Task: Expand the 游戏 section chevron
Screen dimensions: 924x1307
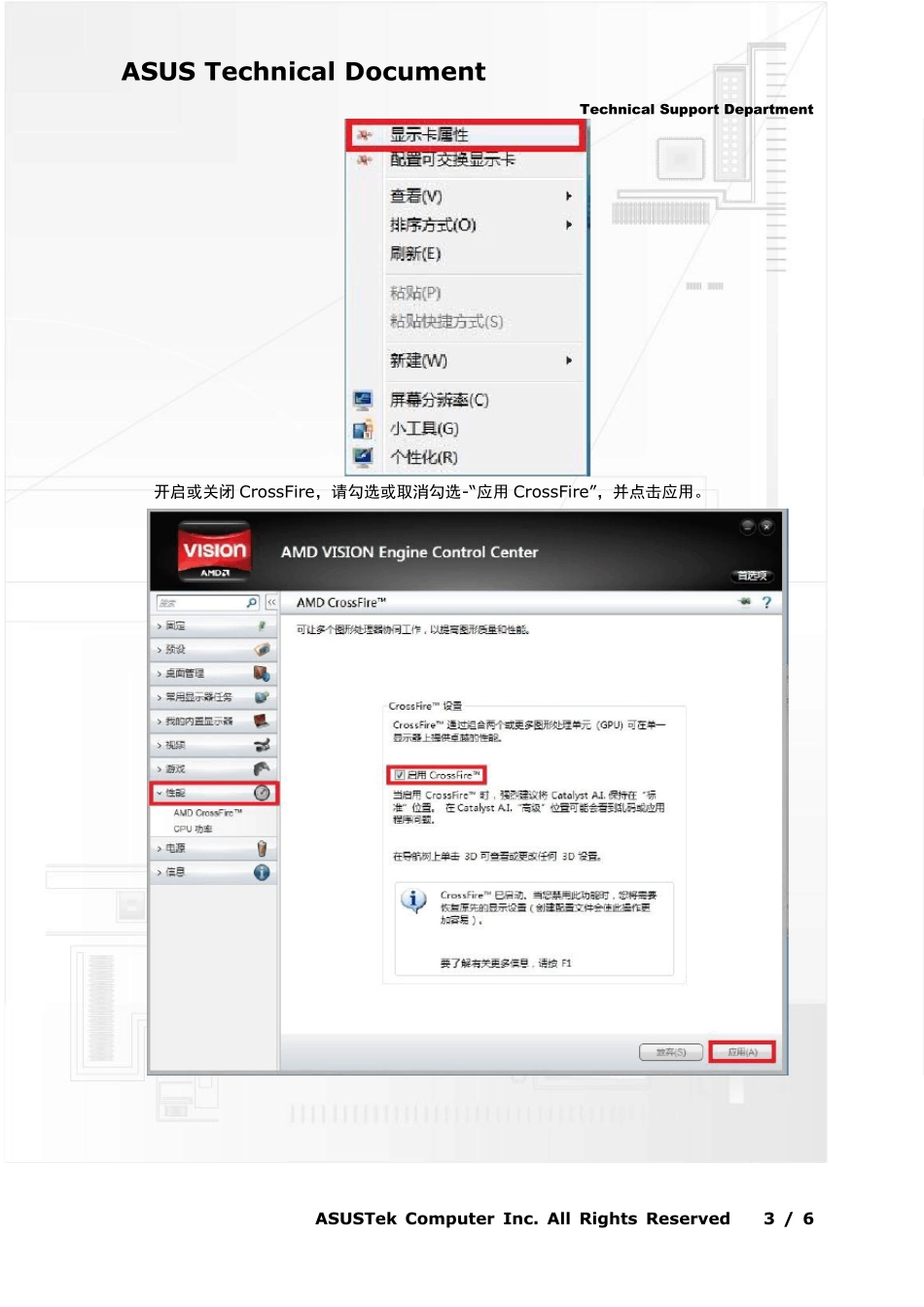Action: pyautogui.click(x=160, y=769)
